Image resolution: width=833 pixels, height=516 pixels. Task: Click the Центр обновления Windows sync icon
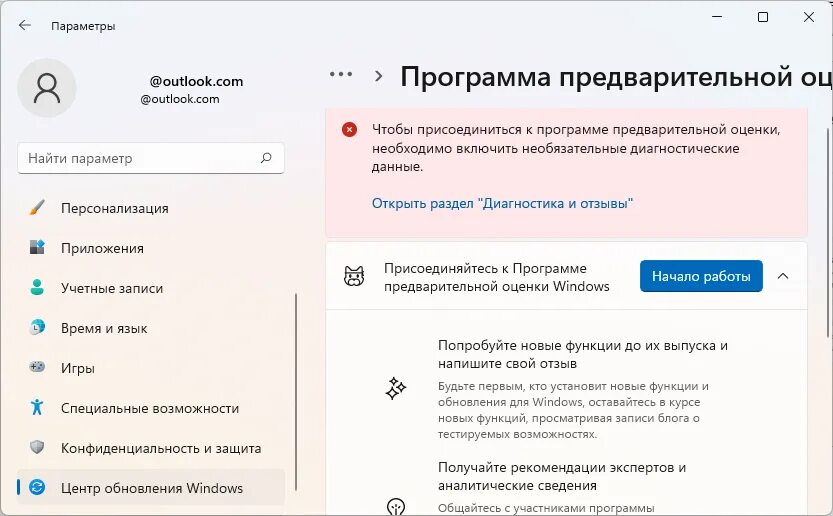click(x=37, y=487)
